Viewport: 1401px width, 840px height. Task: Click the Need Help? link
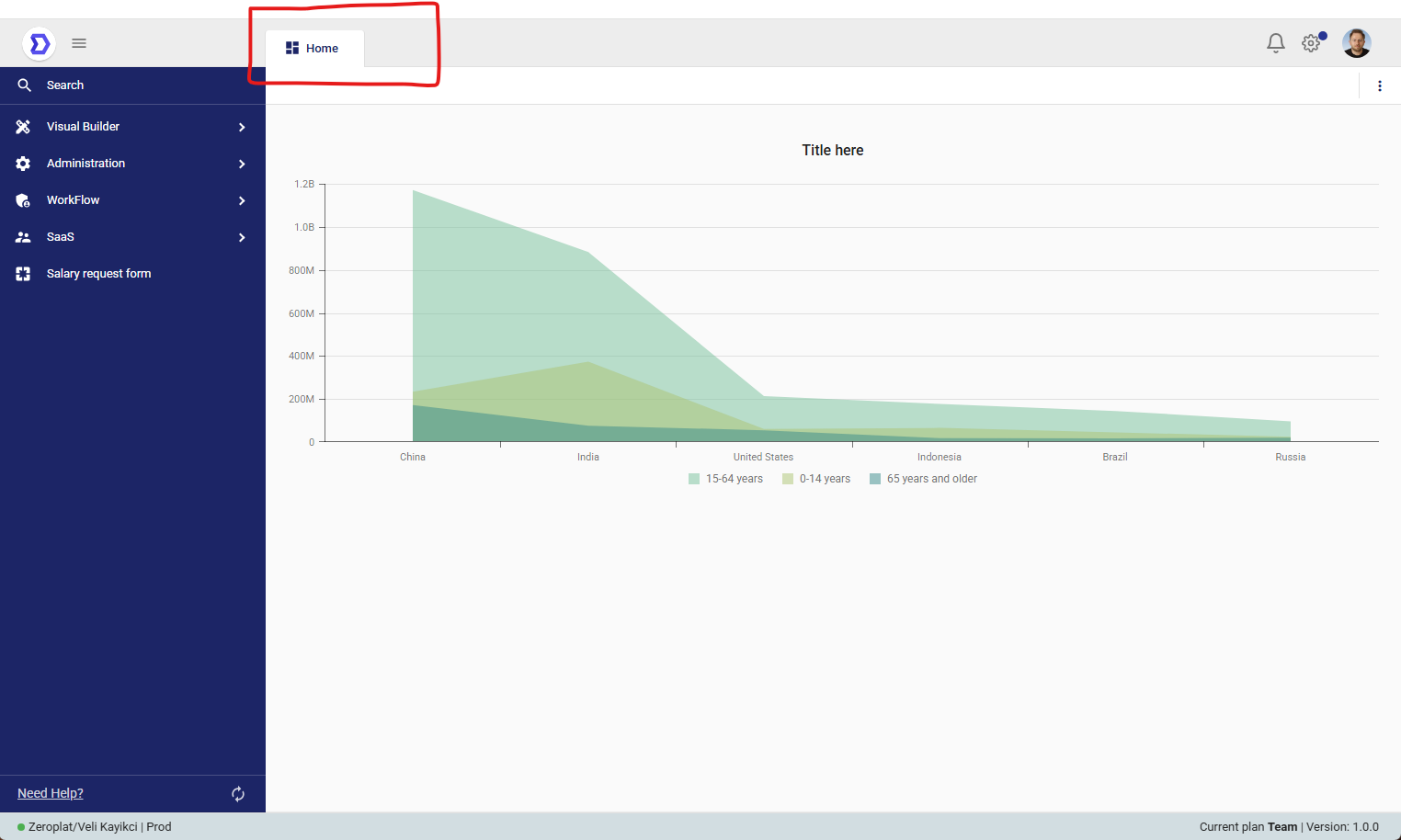(51, 793)
